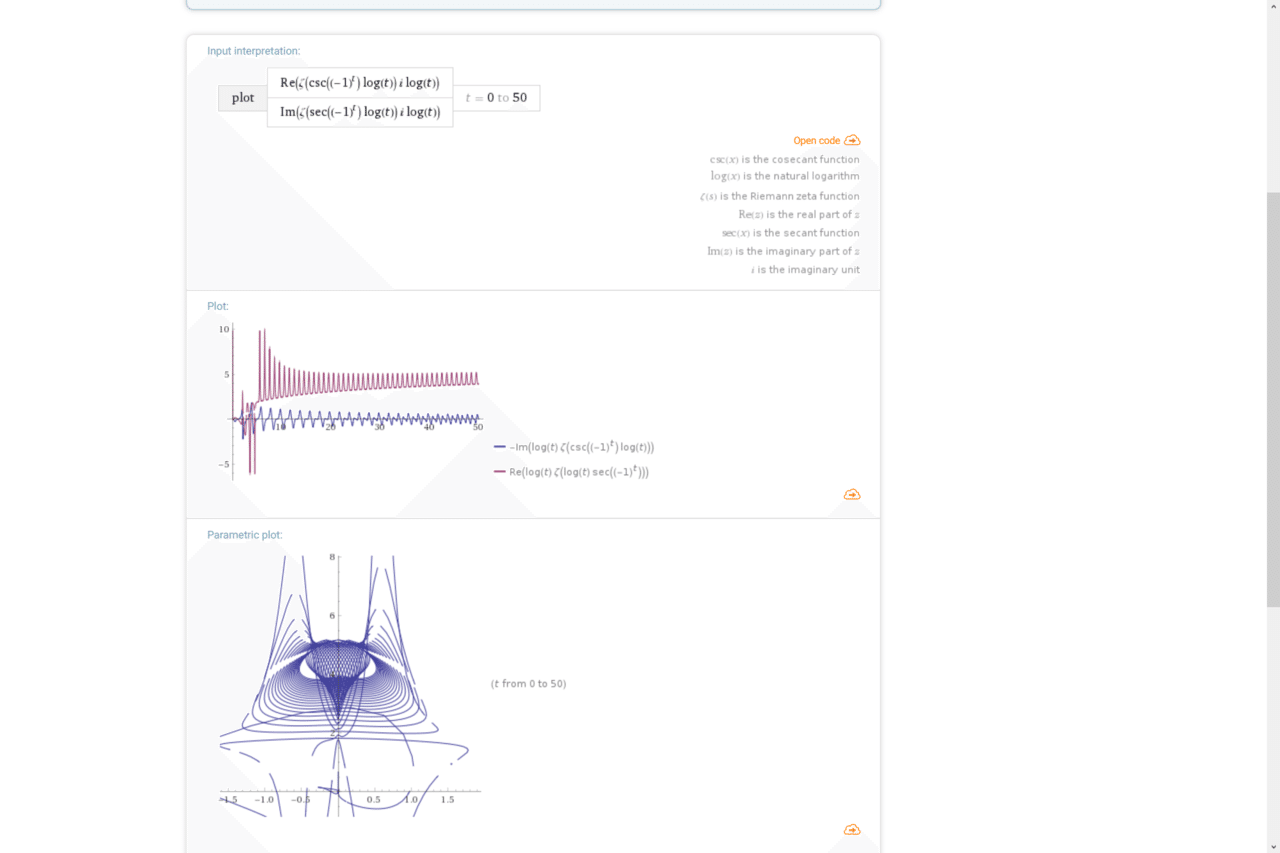
Task: Click the Riemann zeta function note
Action: tap(780, 196)
